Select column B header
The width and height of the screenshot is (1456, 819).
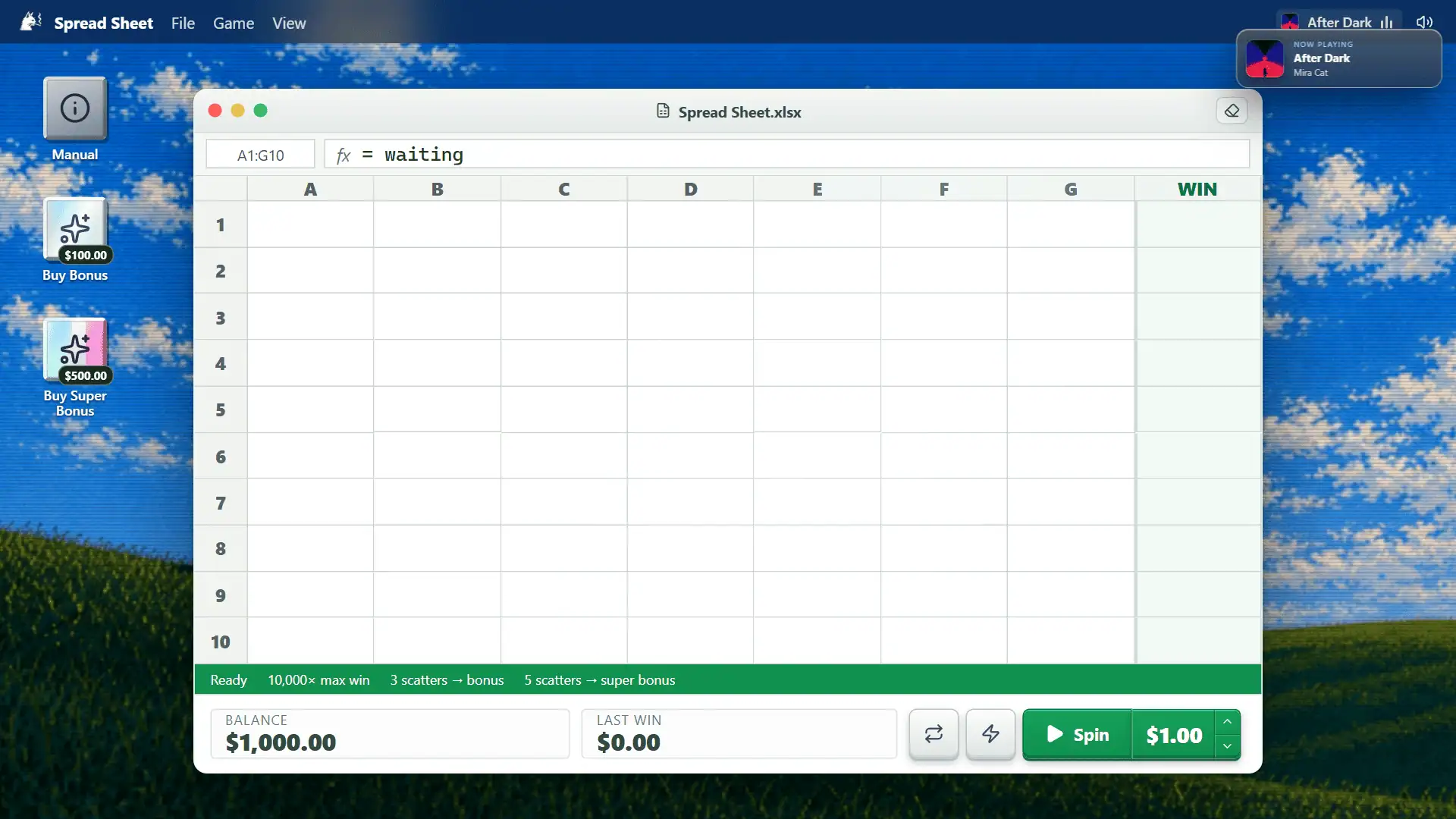point(437,189)
